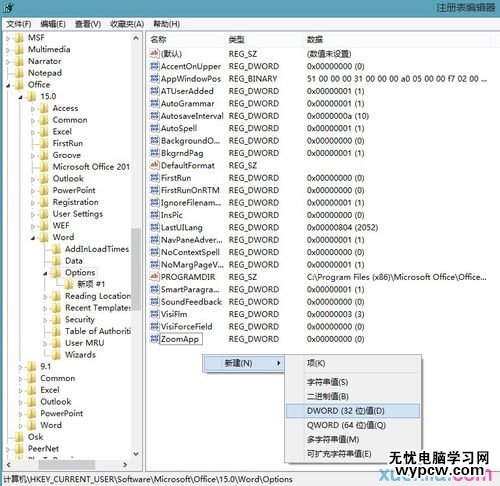The image size is (500, 486).
Task: Click the VisiForceField value icon
Action: click(154, 326)
